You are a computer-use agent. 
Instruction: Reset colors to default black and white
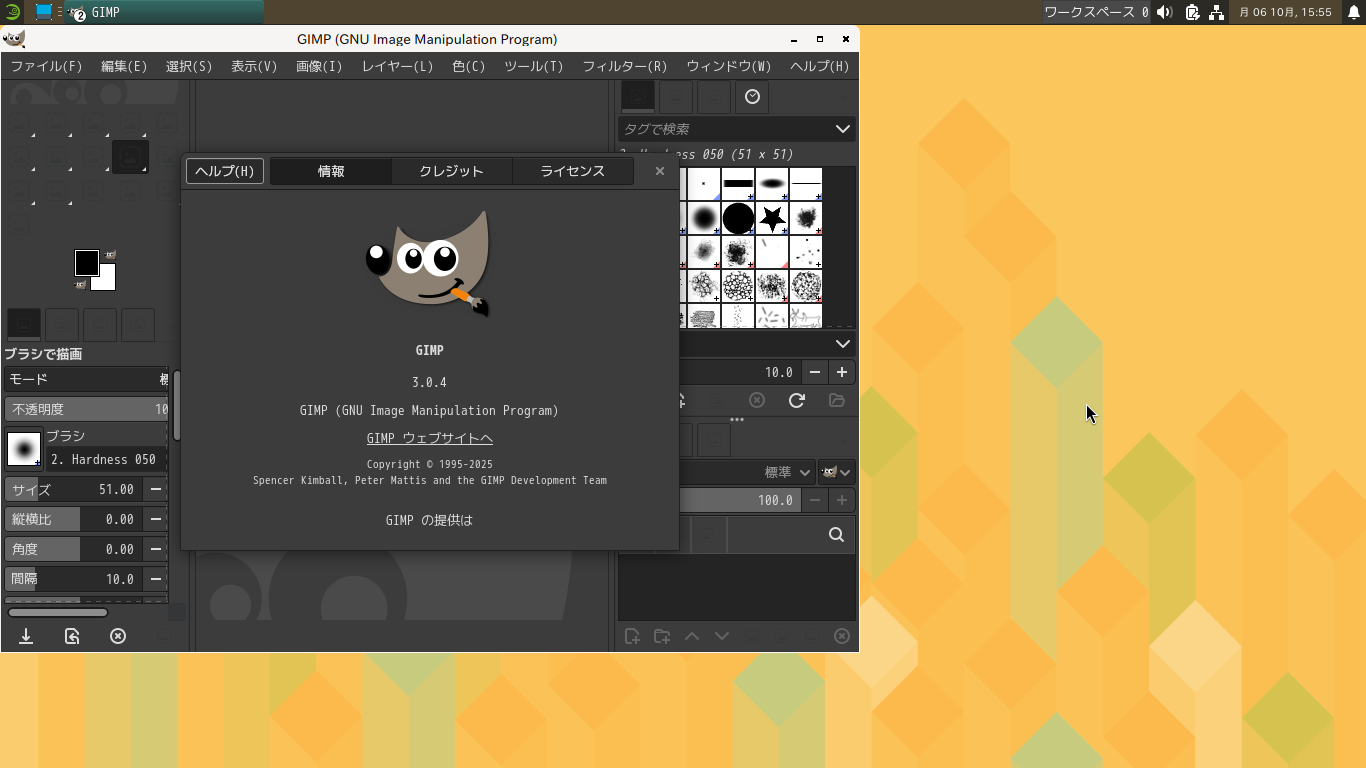tap(80, 285)
